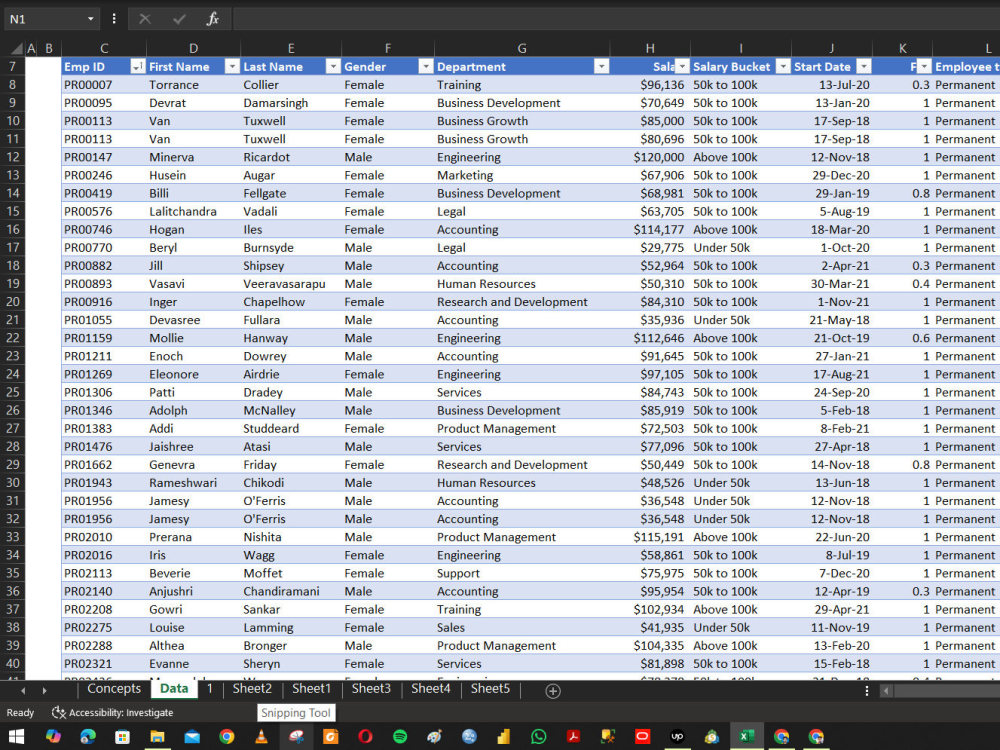The width and height of the screenshot is (1000, 750).
Task: Select the last name cell Chandiramani
Action: point(291,591)
